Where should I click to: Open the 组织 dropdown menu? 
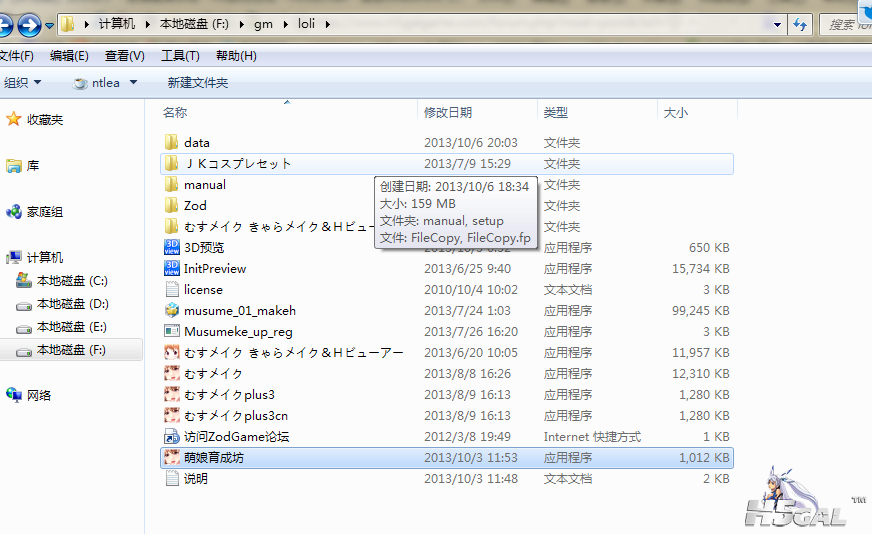tap(23, 83)
